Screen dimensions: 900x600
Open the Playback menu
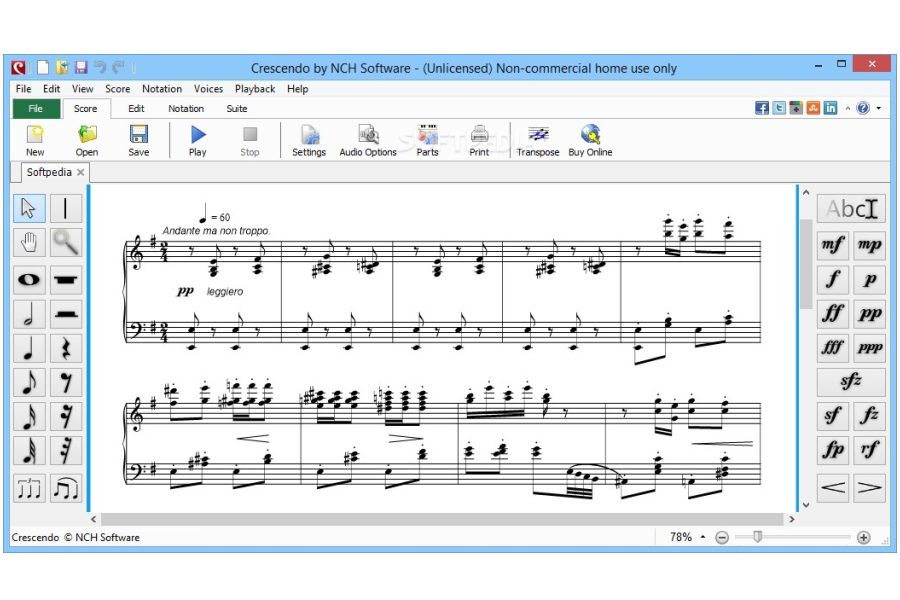[x=255, y=89]
